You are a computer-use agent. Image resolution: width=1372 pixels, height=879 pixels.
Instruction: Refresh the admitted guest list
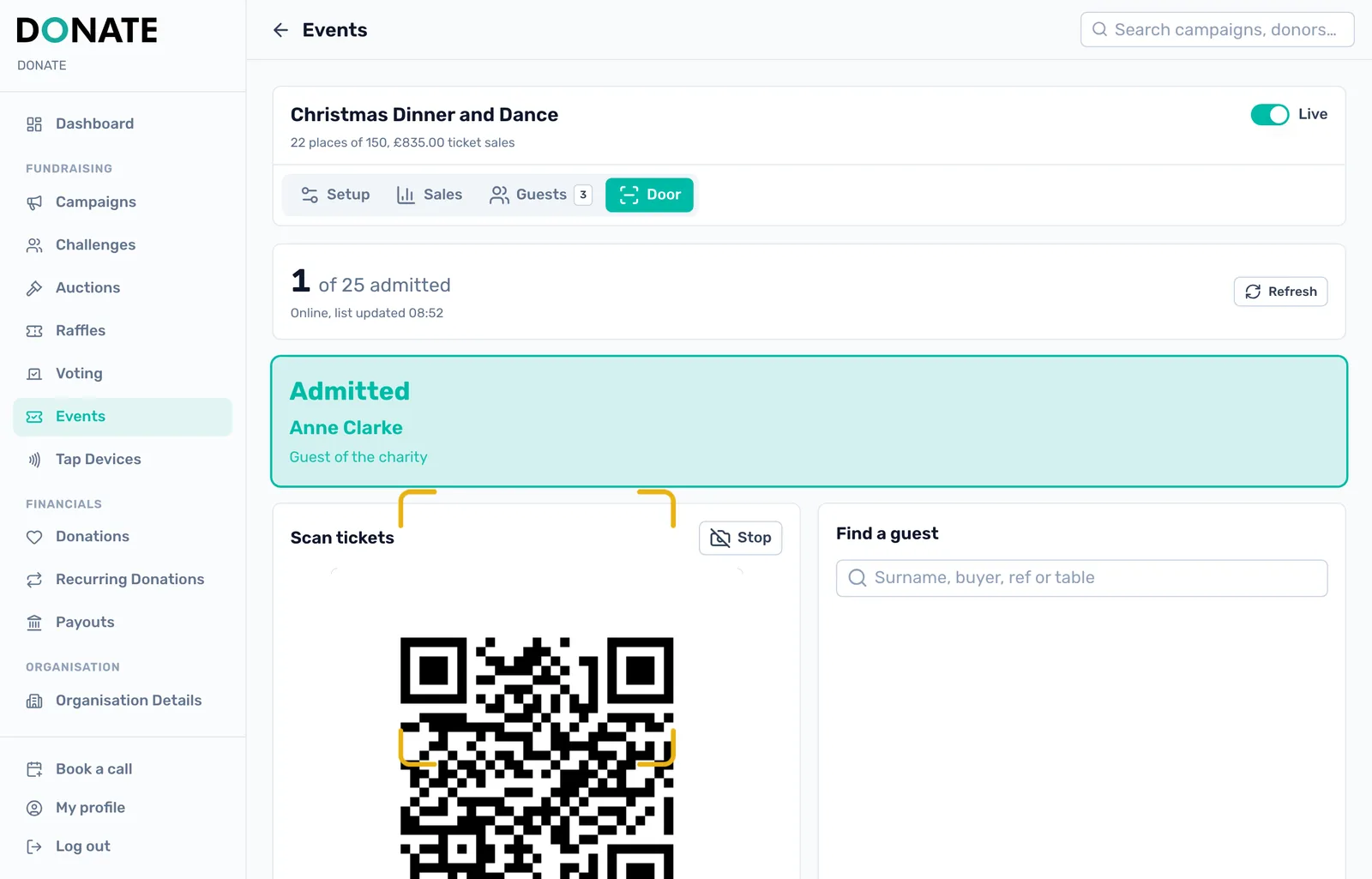(1280, 292)
